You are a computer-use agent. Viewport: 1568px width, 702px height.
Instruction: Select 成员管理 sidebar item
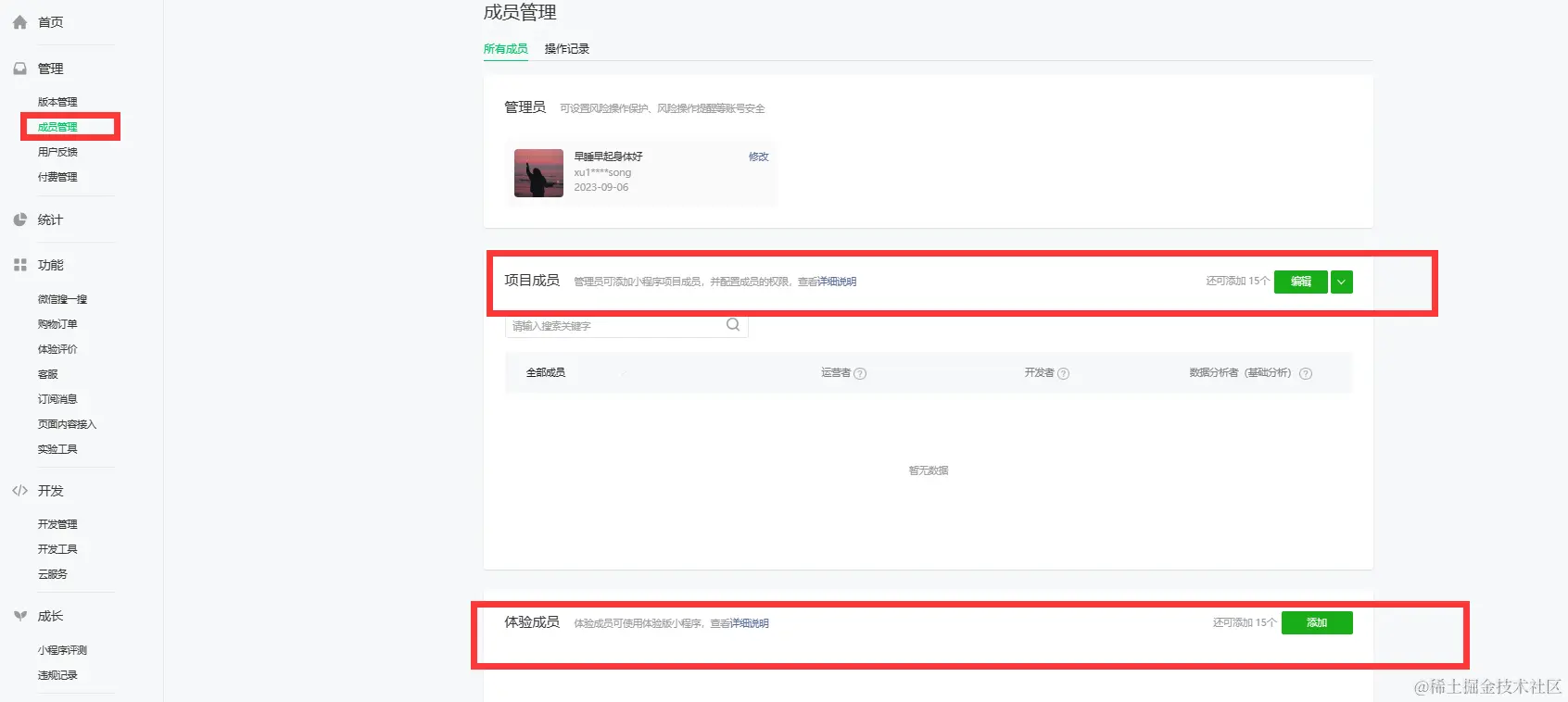coord(57,127)
